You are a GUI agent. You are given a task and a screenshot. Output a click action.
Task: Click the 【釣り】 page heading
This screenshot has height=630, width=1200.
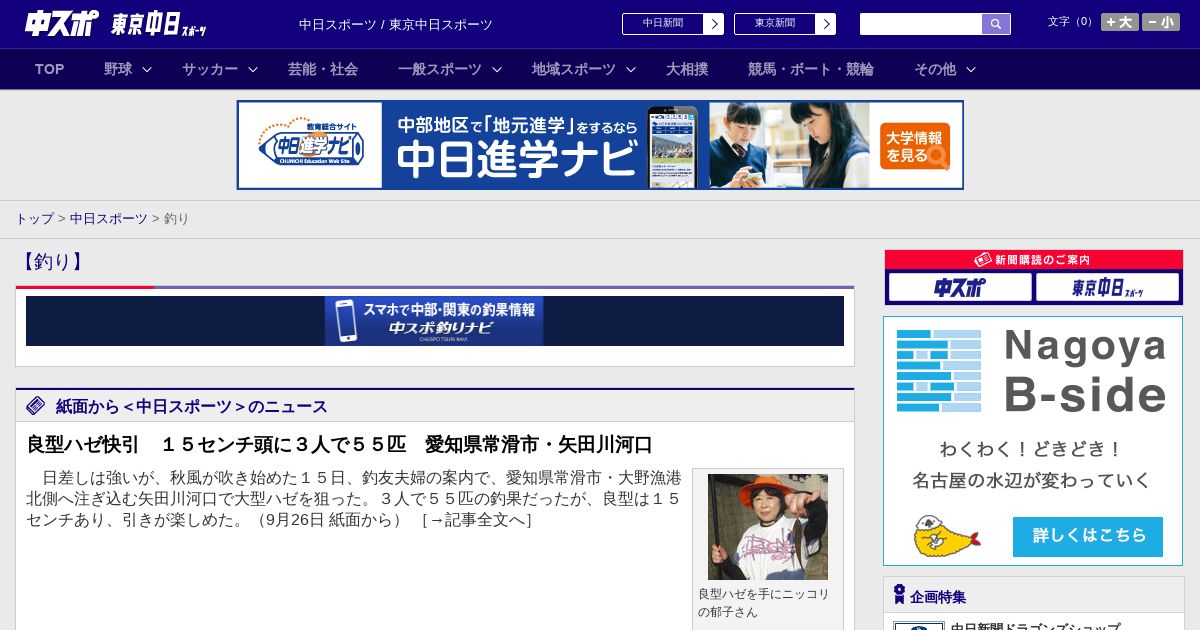tap(52, 262)
